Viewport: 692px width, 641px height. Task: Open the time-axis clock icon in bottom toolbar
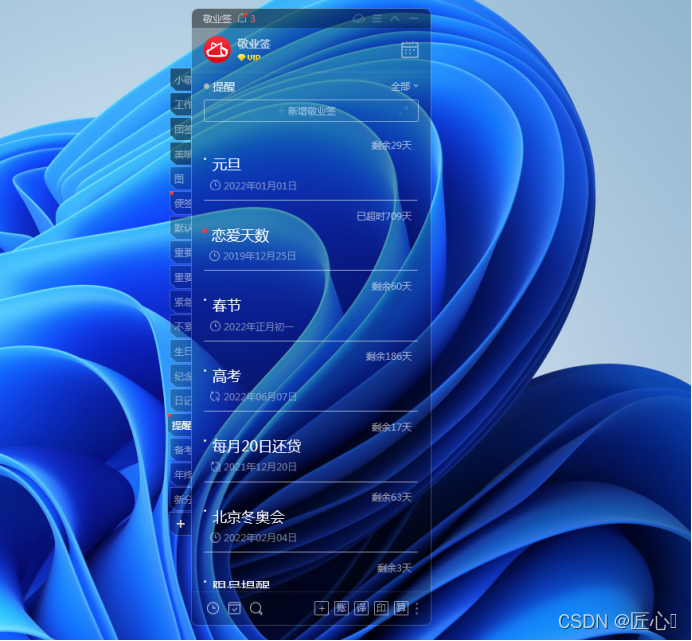(213, 608)
